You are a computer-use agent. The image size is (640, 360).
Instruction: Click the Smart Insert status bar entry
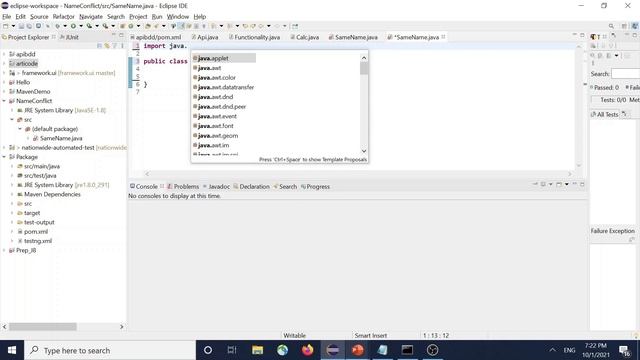tap(371, 336)
